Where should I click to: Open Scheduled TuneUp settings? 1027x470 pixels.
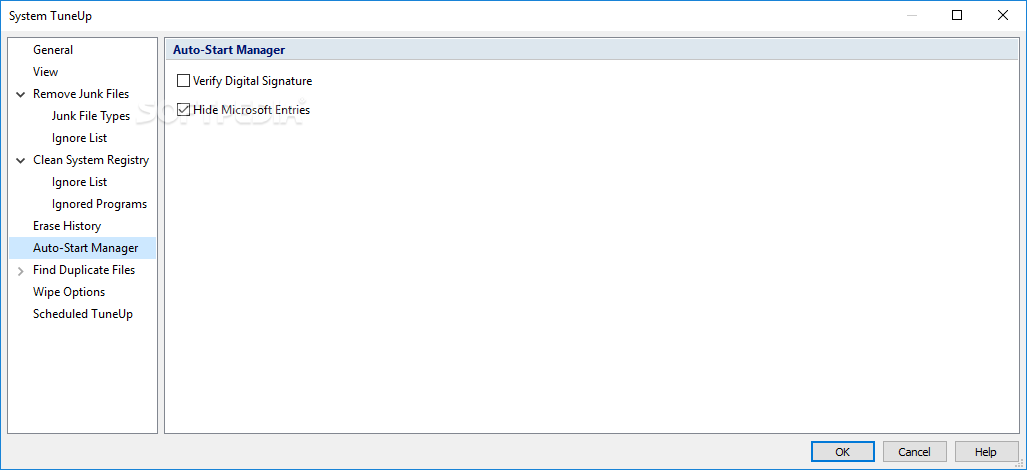point(83,314)
